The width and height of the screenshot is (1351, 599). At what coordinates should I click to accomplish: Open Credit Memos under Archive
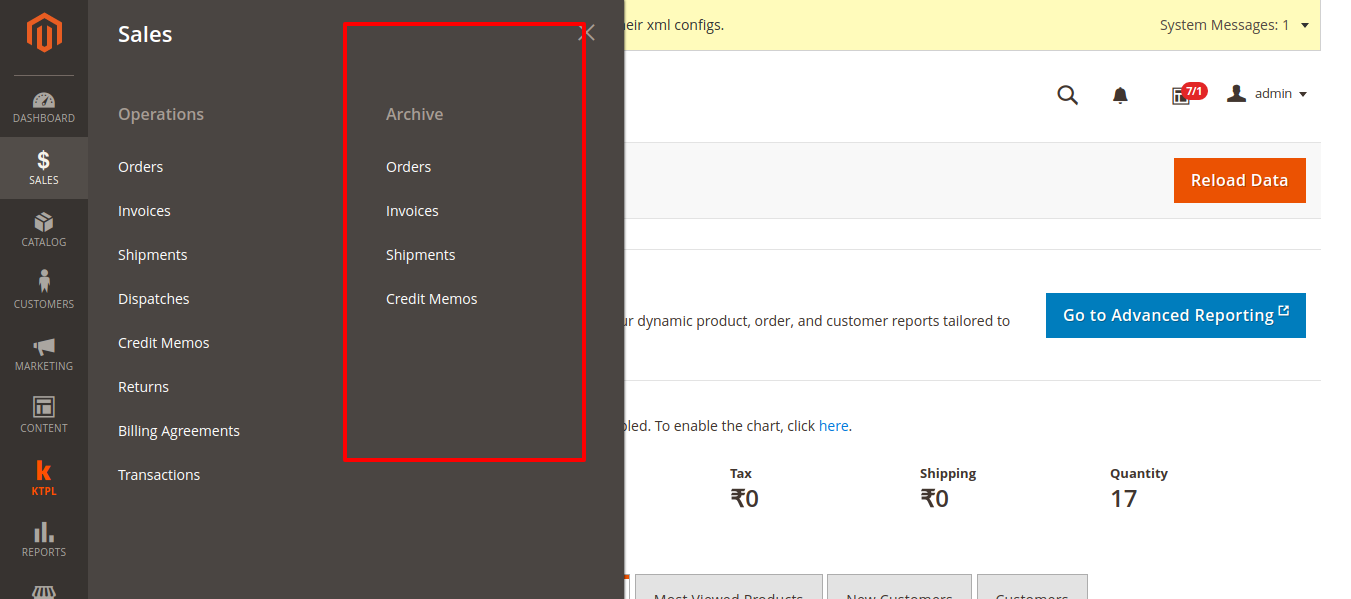(x=432, y=299)
